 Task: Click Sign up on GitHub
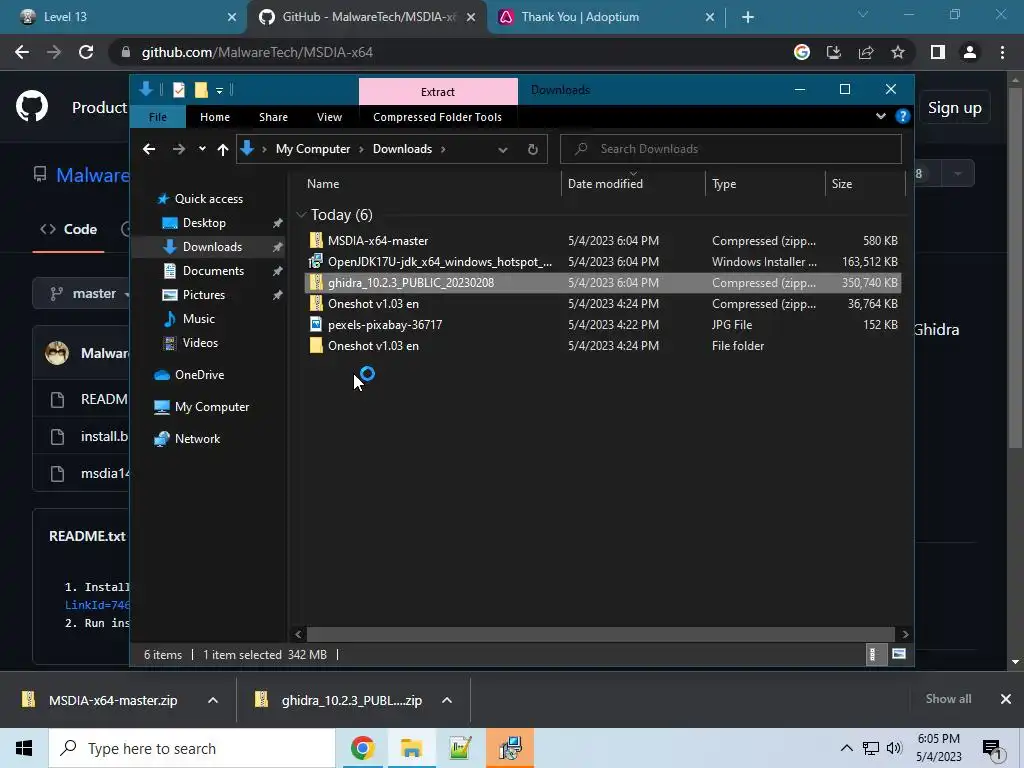tap(954, 108)
